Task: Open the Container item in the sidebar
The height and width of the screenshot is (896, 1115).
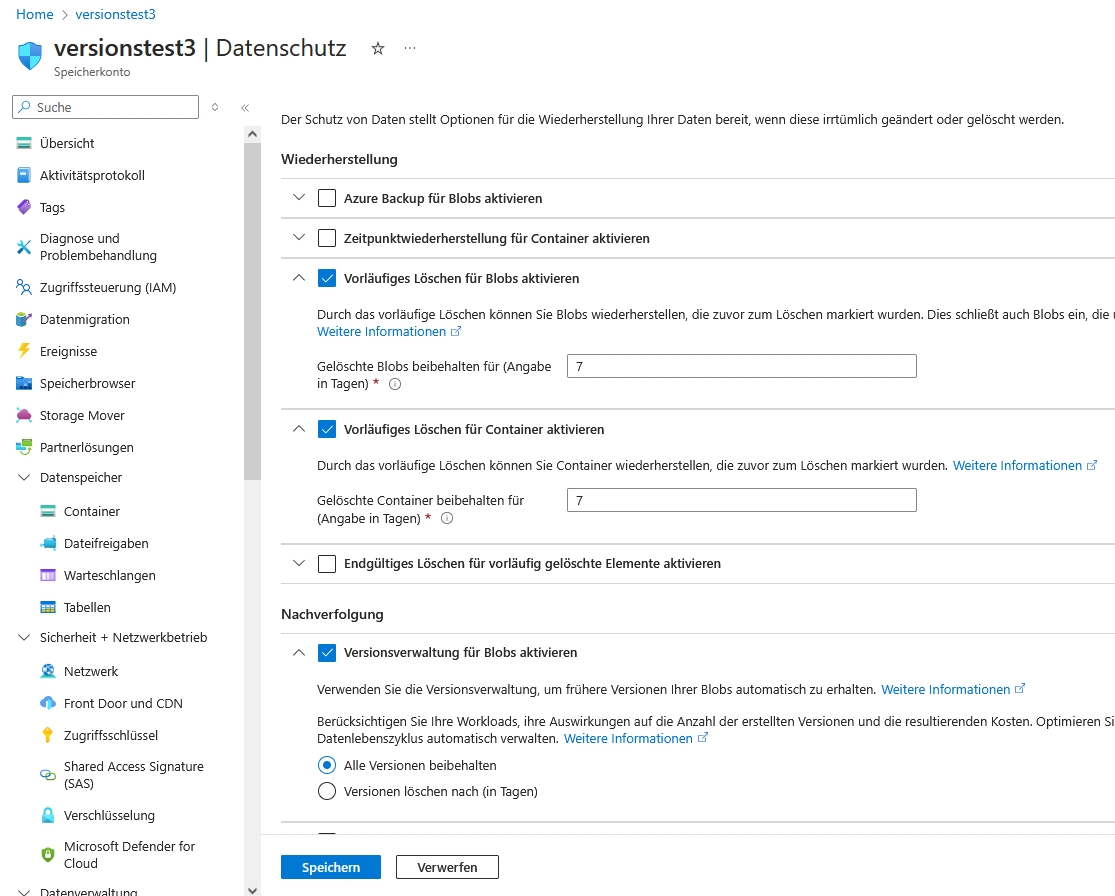Action: tap(91, 511)
